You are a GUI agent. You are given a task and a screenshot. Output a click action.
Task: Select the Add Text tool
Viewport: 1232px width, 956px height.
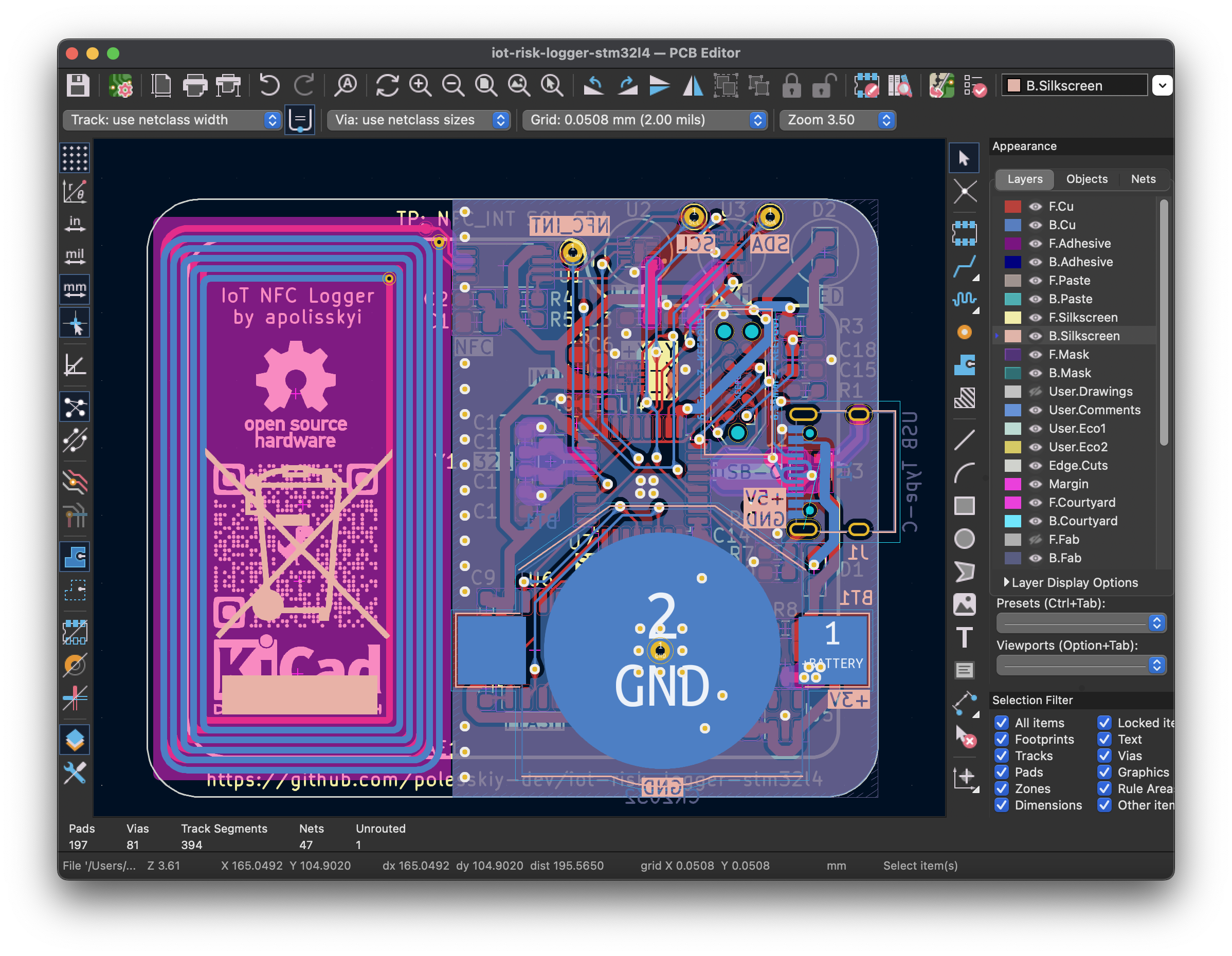(965, 638)
